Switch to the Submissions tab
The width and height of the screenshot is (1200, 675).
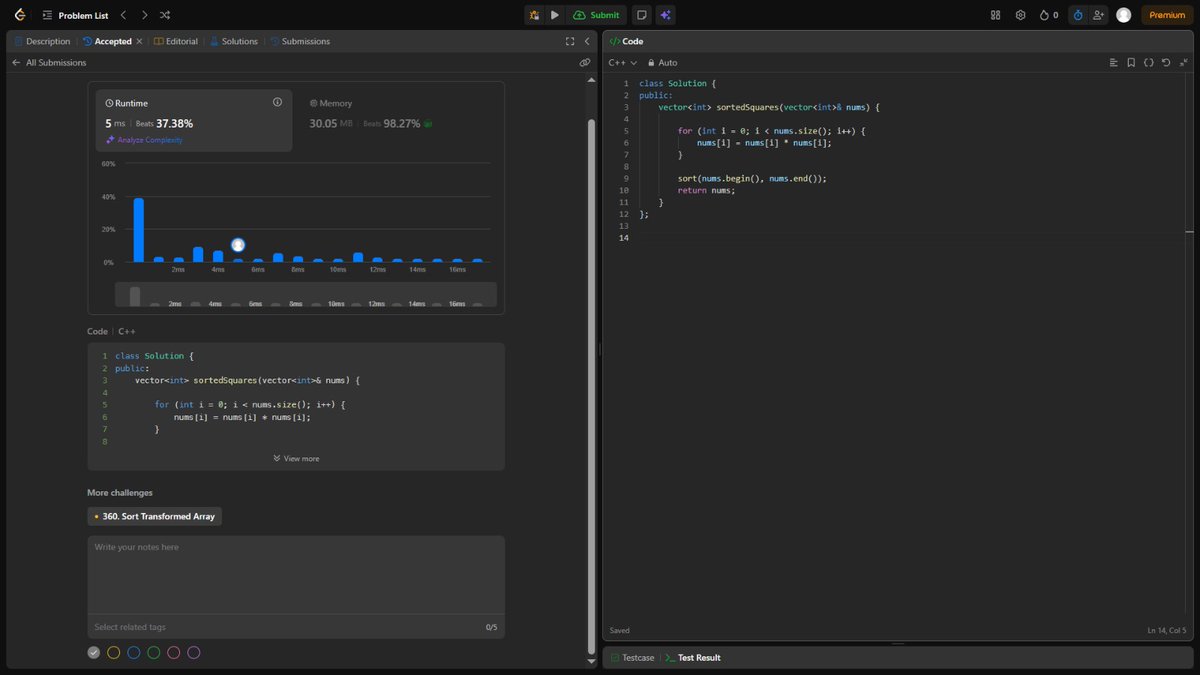(x=300, y=41)
